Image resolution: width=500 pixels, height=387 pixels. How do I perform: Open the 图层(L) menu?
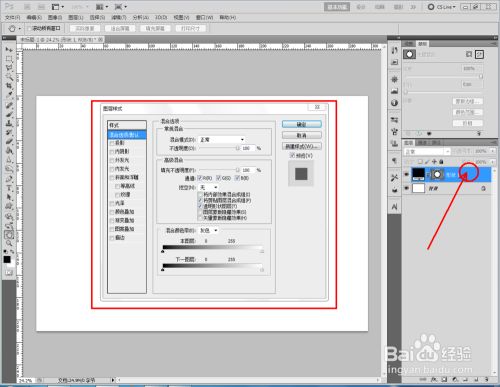[75, 17]
